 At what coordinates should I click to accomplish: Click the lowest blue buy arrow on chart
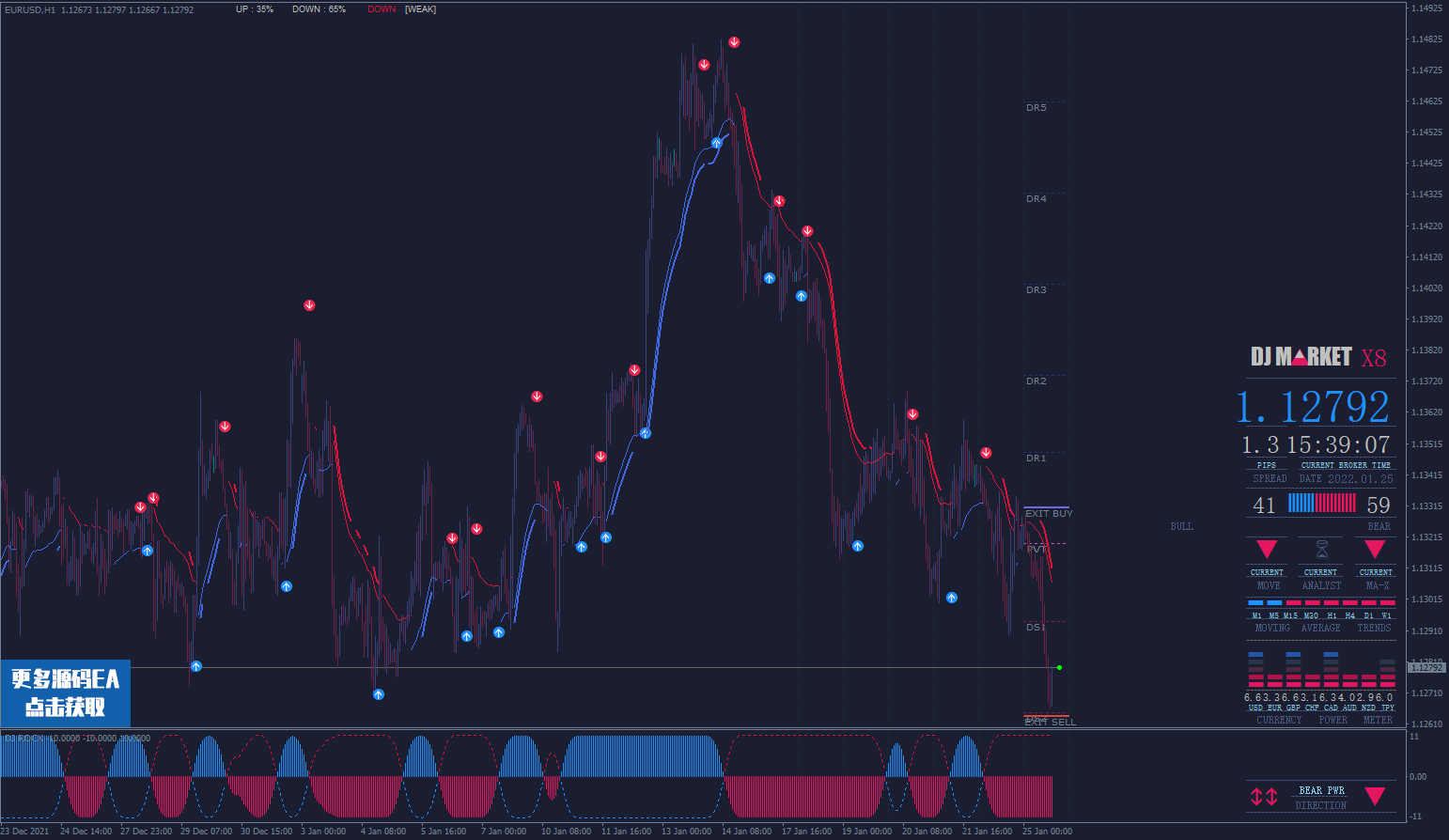pyautogui.click(x=379, y=694)
